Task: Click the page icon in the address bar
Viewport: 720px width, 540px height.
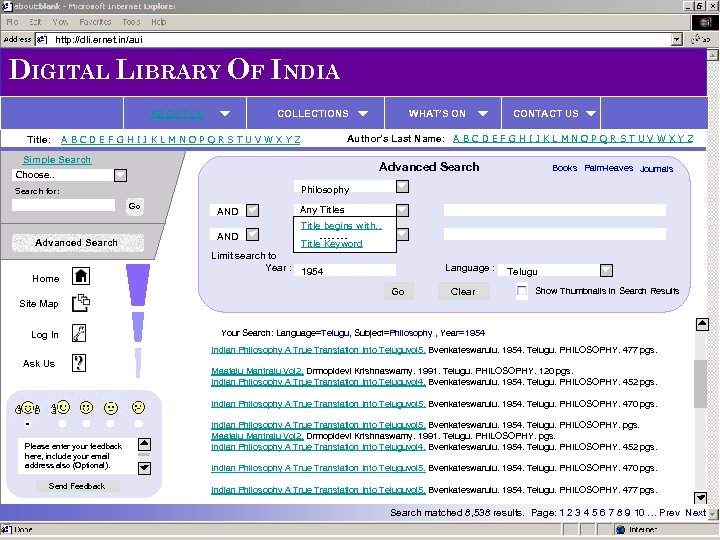Action: (x=42, y=39)
